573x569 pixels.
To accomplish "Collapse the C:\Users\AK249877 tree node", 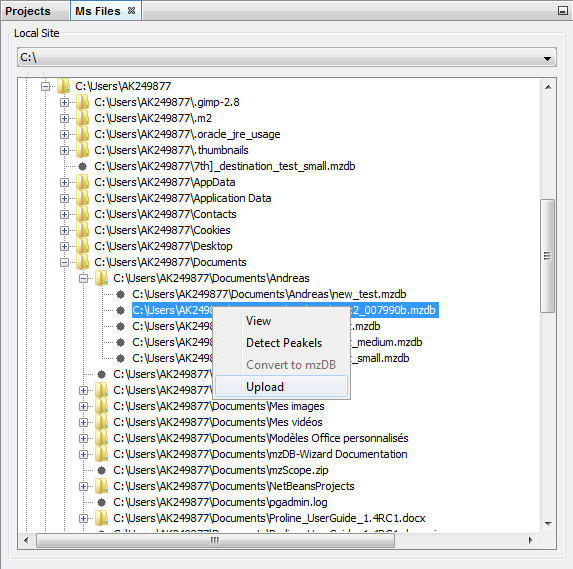I will tap(45, 87).
